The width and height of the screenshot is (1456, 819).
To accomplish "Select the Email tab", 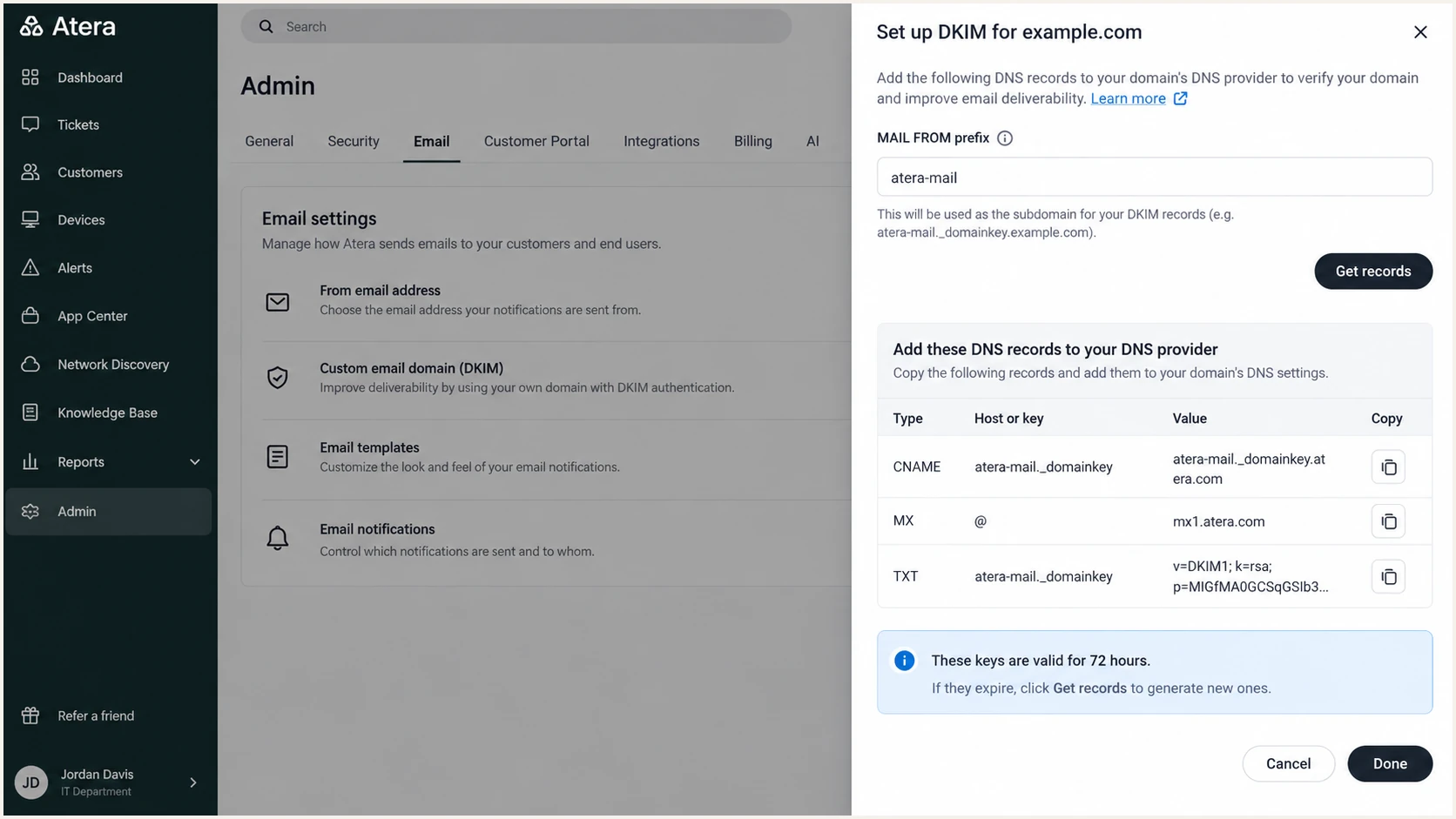I will [432, 141].
